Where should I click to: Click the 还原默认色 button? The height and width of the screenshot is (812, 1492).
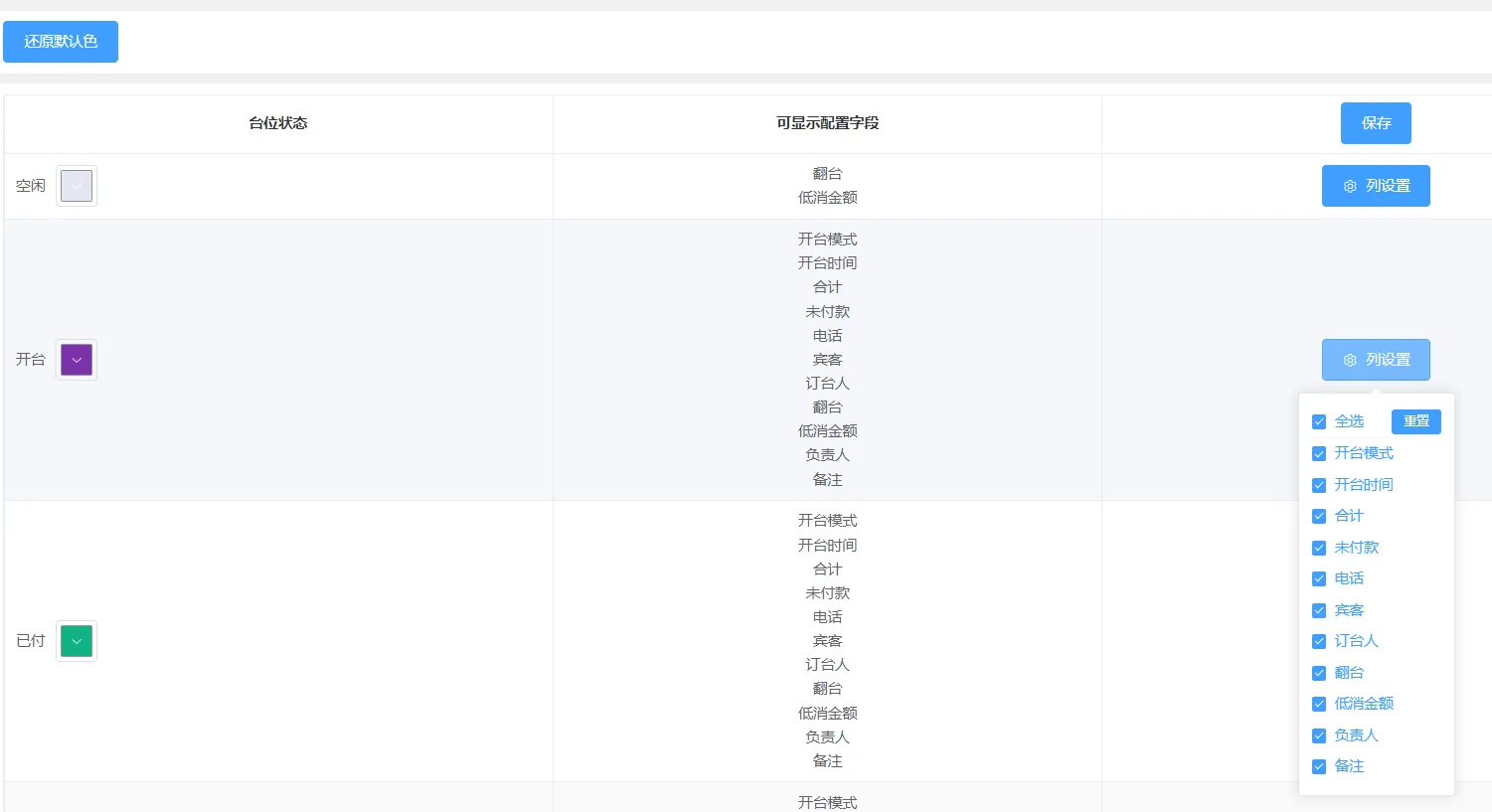click(x=61, y=42)
